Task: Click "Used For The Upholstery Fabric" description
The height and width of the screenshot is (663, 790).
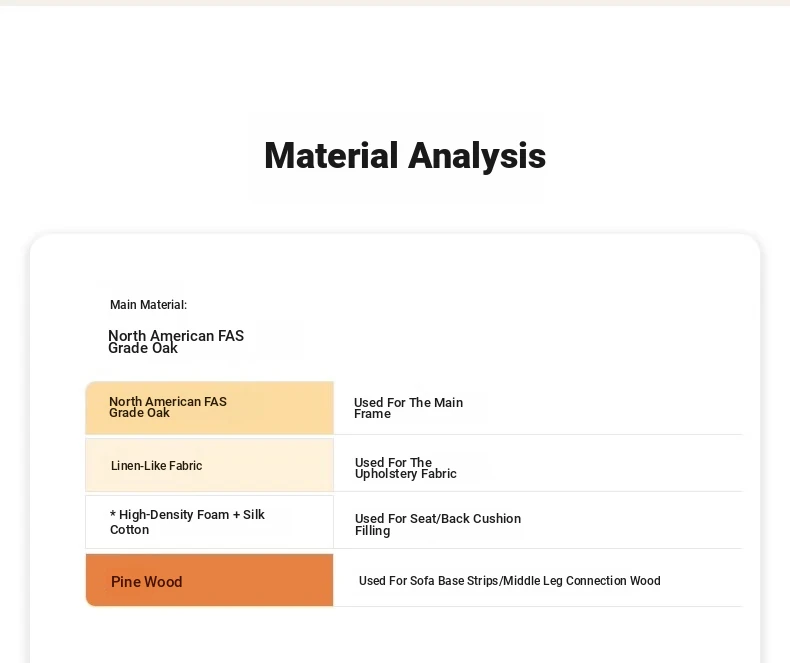Action: (x=405, y=468)
